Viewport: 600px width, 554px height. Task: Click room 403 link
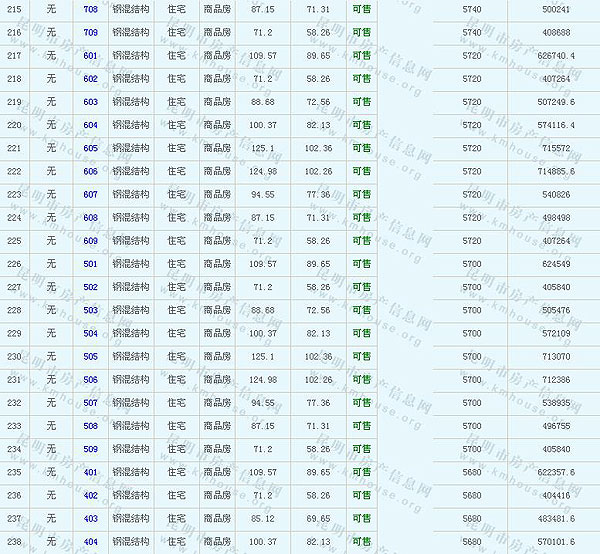[90, 518]
